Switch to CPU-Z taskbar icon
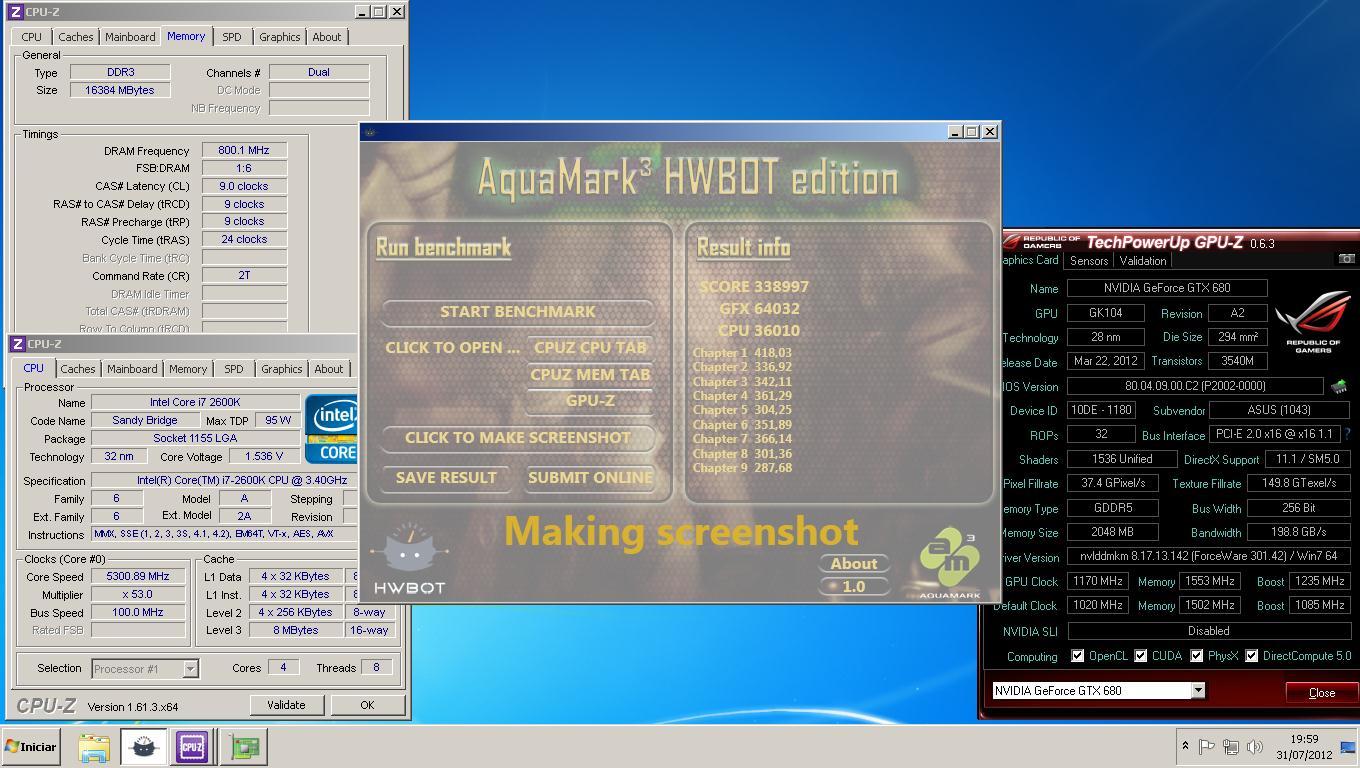This screenshot has height=768, width=1360. [x=192, y=747]
